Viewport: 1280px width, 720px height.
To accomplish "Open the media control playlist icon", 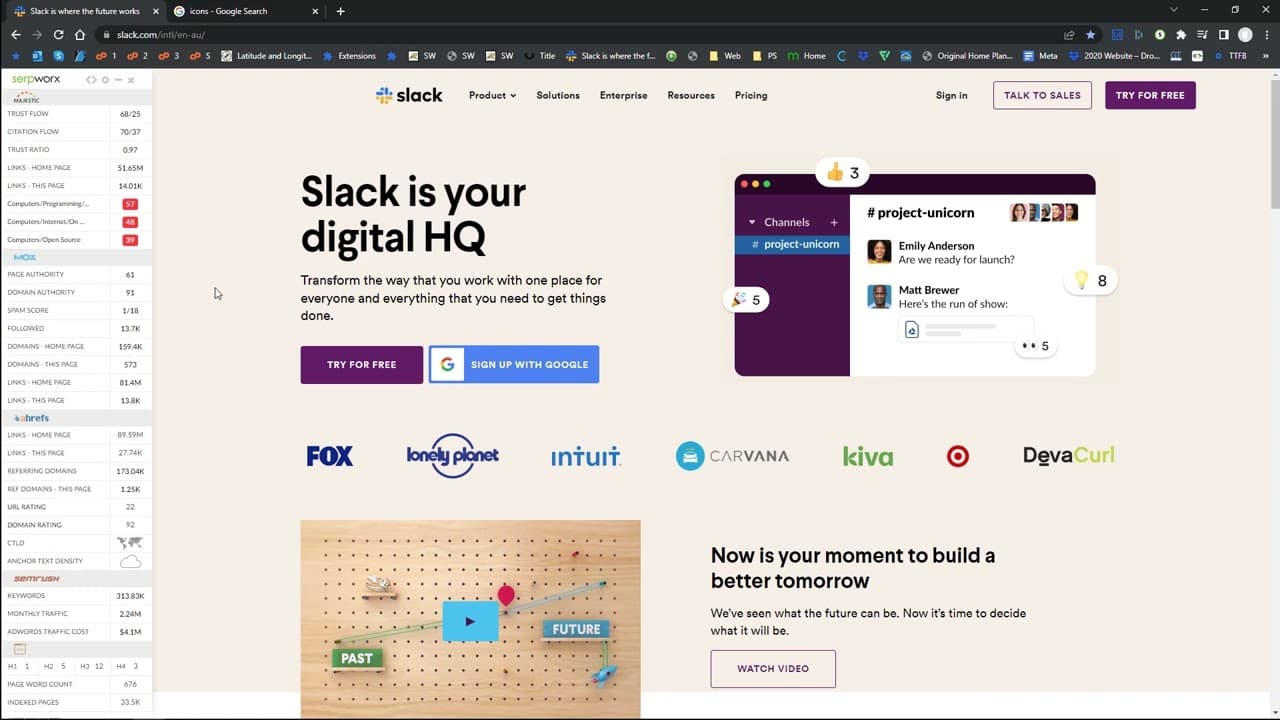I will click(x=1202, y=34).
